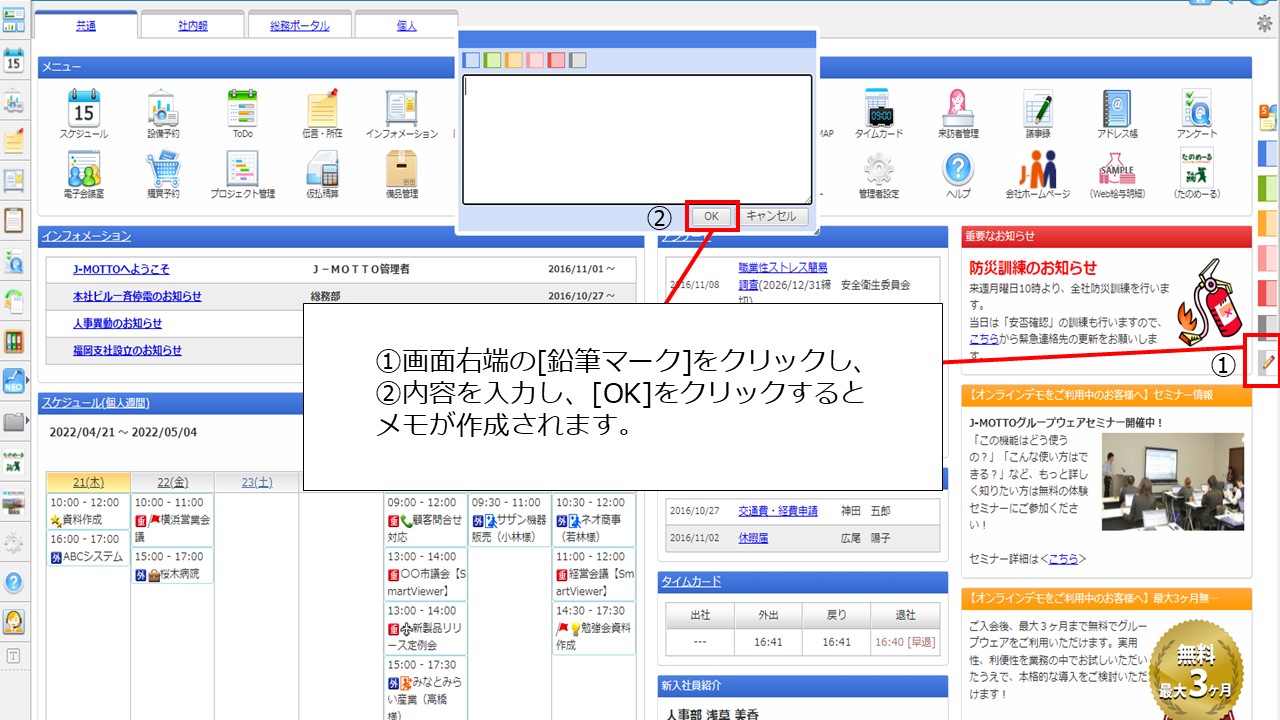Open the タイムカード section header link

click(691, 582)
